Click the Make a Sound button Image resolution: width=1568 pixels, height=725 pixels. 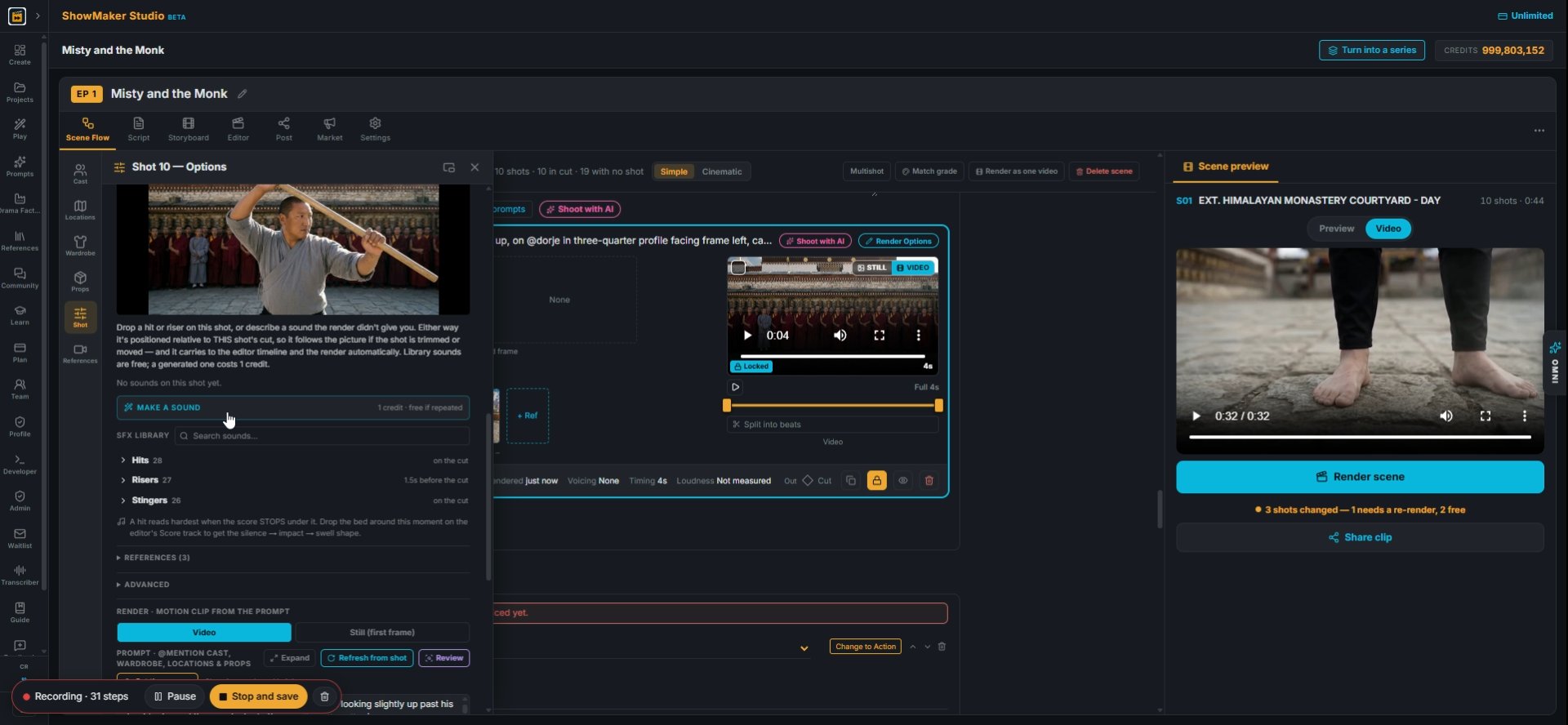[x=292, y=407]
